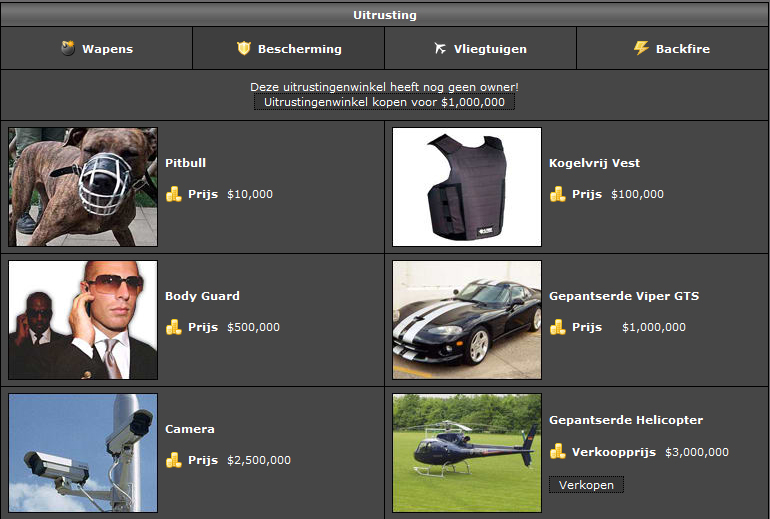
Task: Click the security Camera thumbnail
Action: point(83,453)
